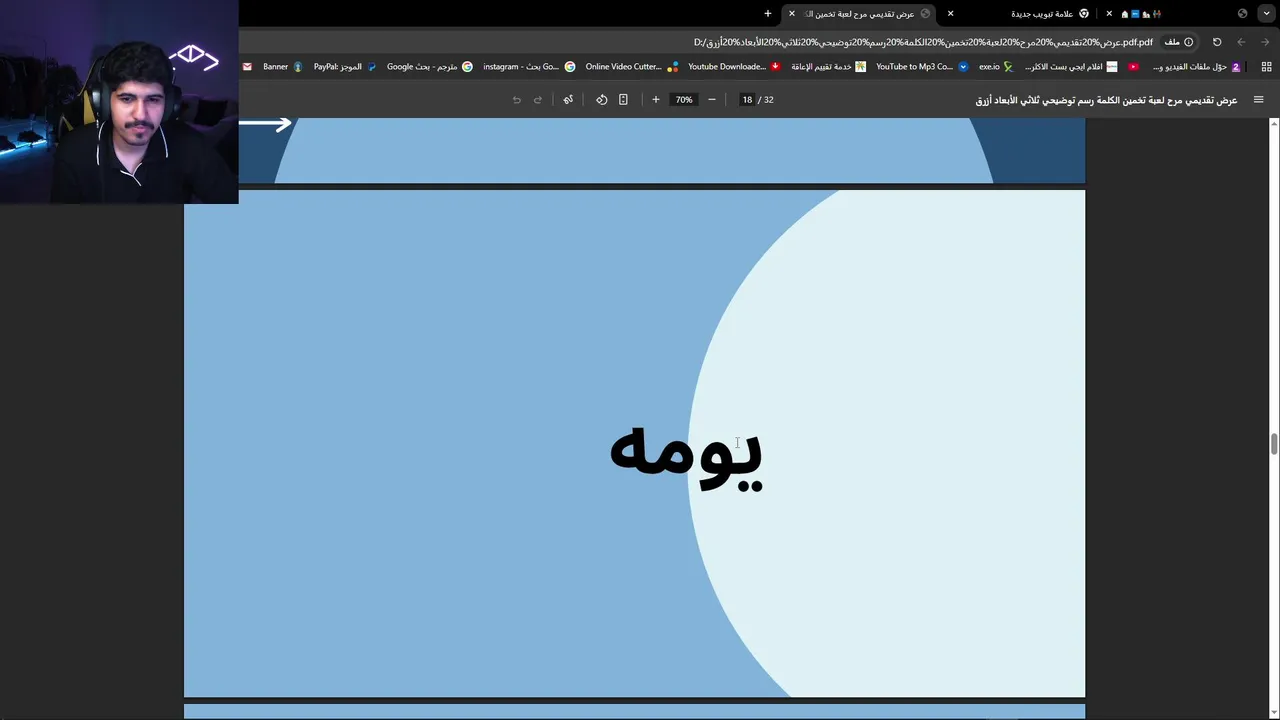Edit the page number field showing 18
The height and width of the screenshot is (720, 1280).
click(x=747, y=100)
